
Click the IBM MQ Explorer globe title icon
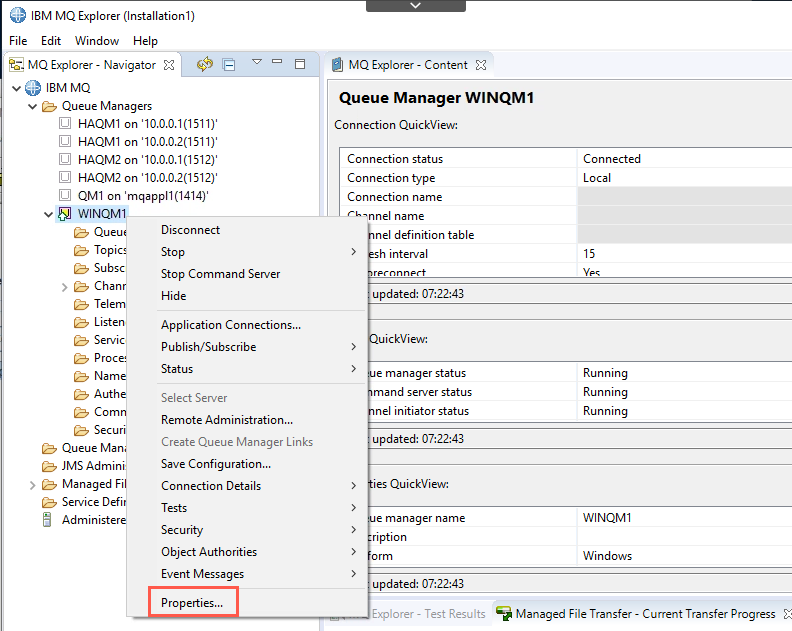point(18,15)
